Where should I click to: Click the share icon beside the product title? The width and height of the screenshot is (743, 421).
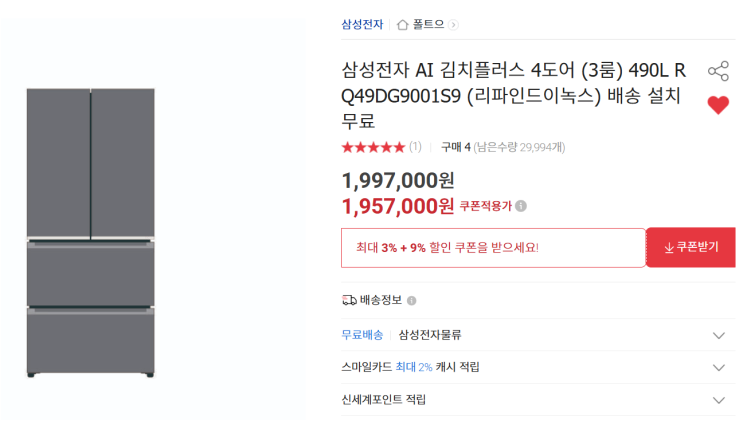718,71
